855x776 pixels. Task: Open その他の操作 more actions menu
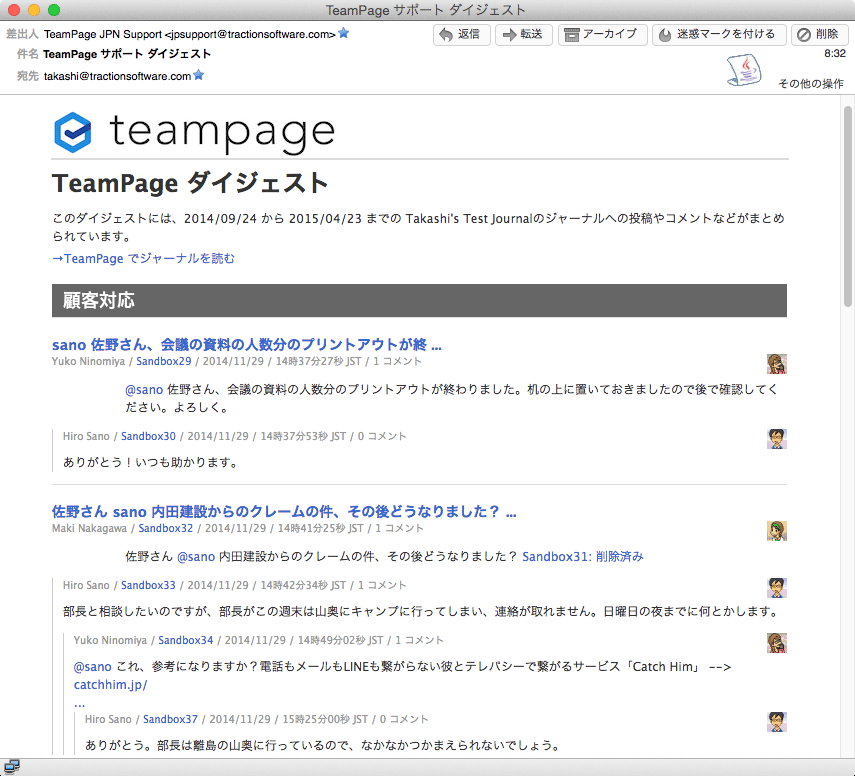point(811,84)
